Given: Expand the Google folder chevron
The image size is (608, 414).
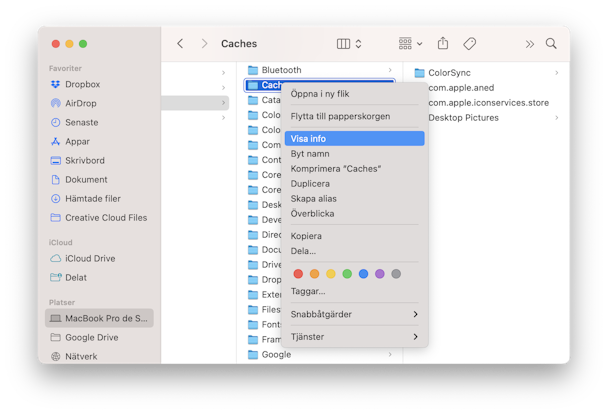Looking at the screenshot, I should [390, 354].
